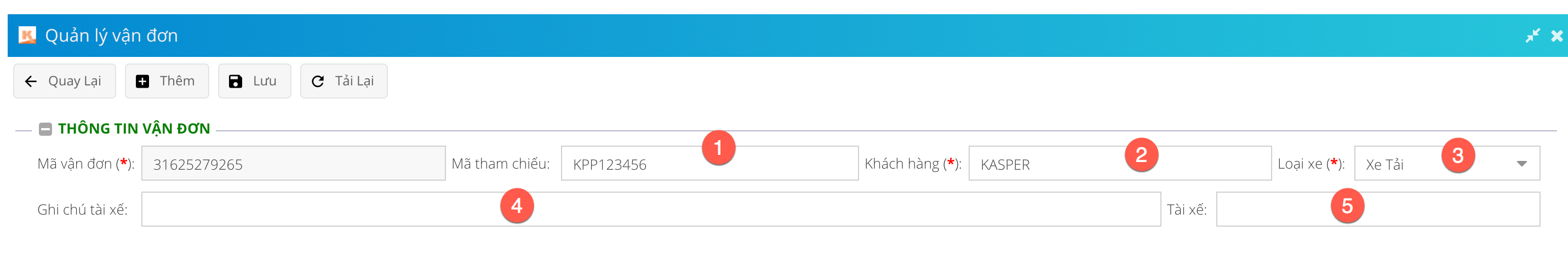Click the plus icon on Thêm
The image size is (1568, 254).
[x=142, y=82]
